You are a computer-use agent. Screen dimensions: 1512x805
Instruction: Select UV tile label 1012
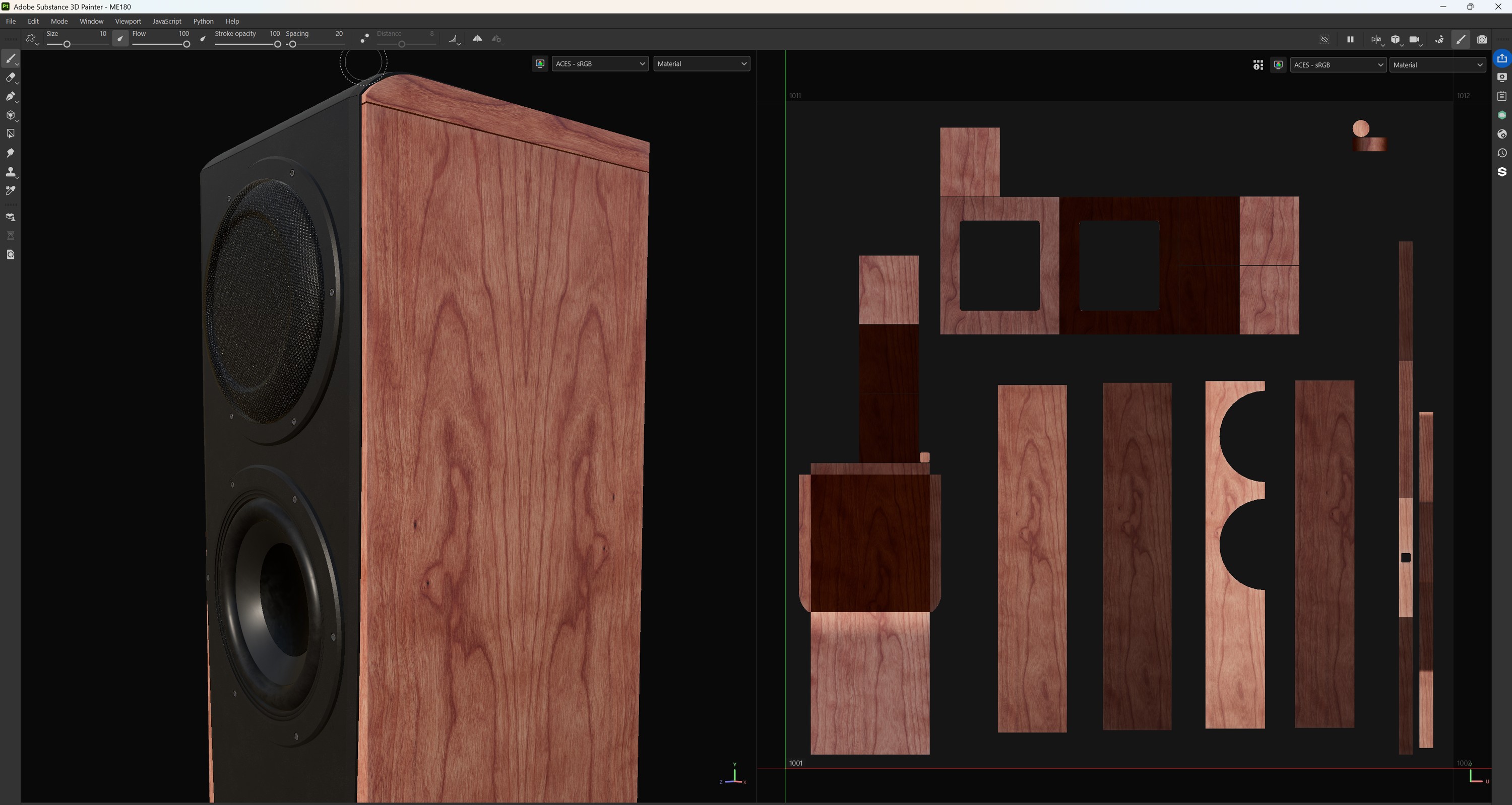pos(1463,96)
